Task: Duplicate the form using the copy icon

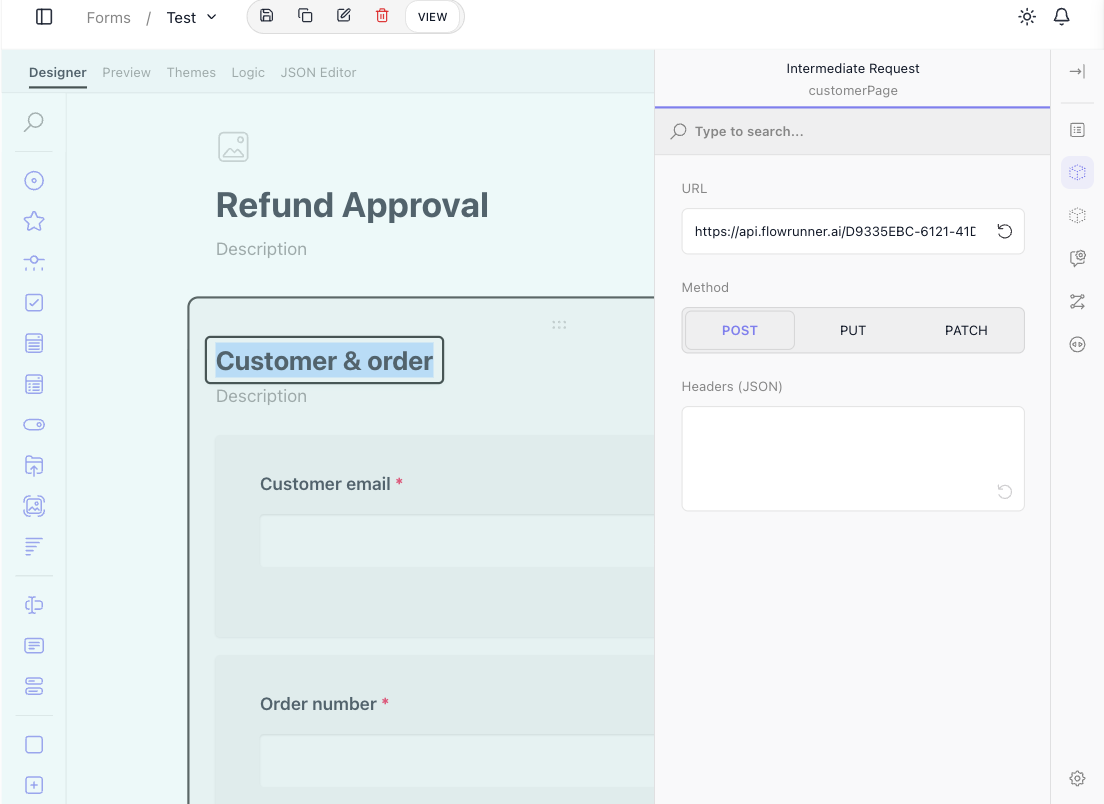Action: tap(305, 15)
